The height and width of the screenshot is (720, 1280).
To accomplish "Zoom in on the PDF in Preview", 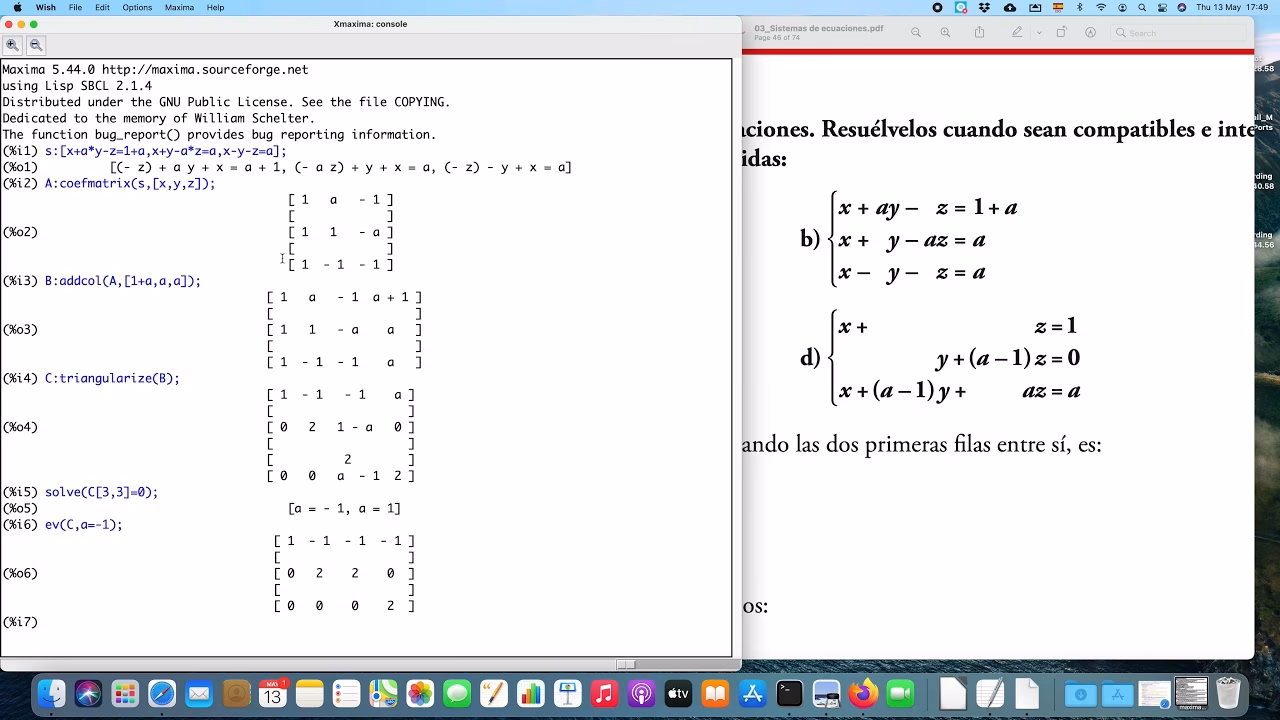I will [x=945, y=33].
